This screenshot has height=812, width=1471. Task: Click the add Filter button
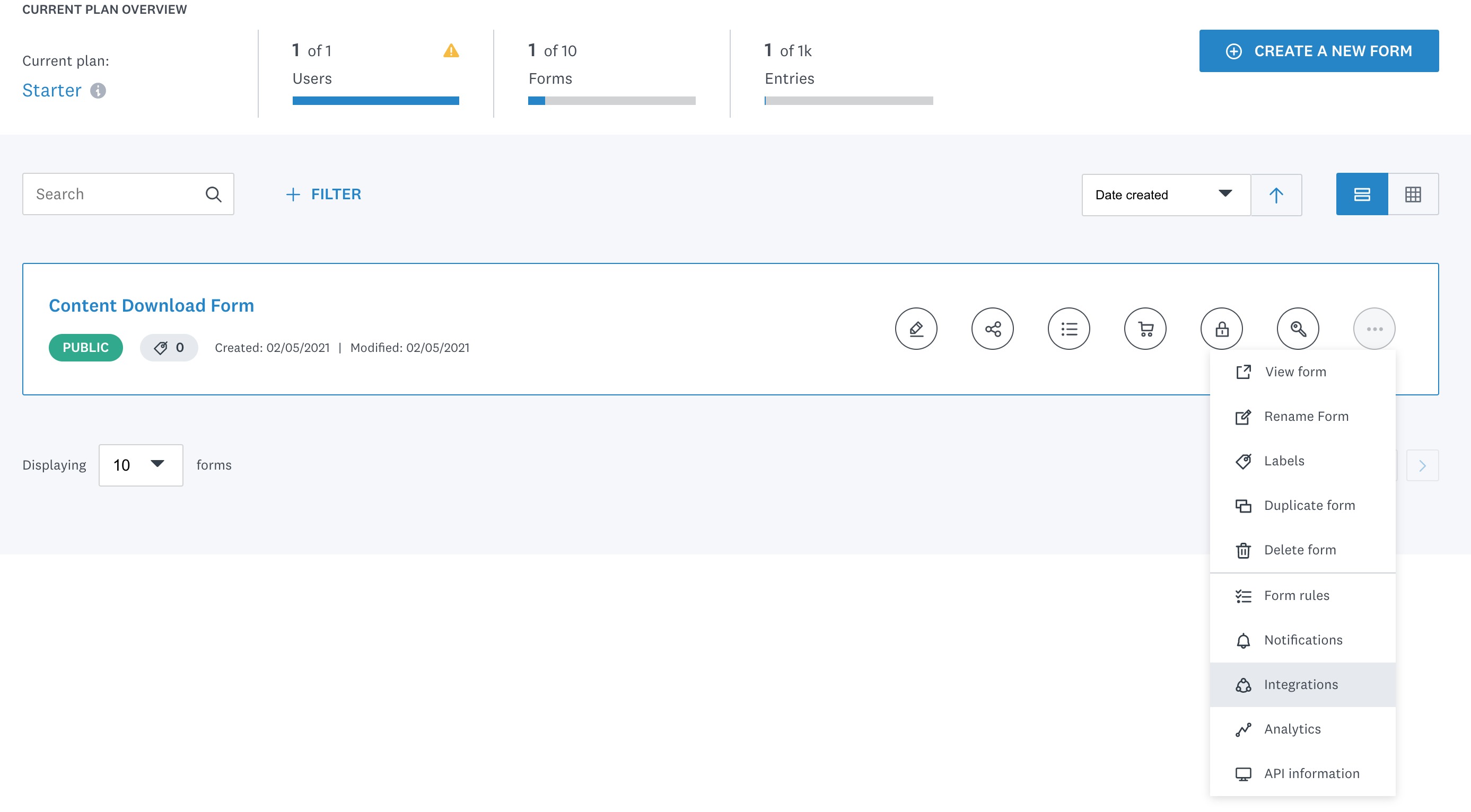pos(323,194)
